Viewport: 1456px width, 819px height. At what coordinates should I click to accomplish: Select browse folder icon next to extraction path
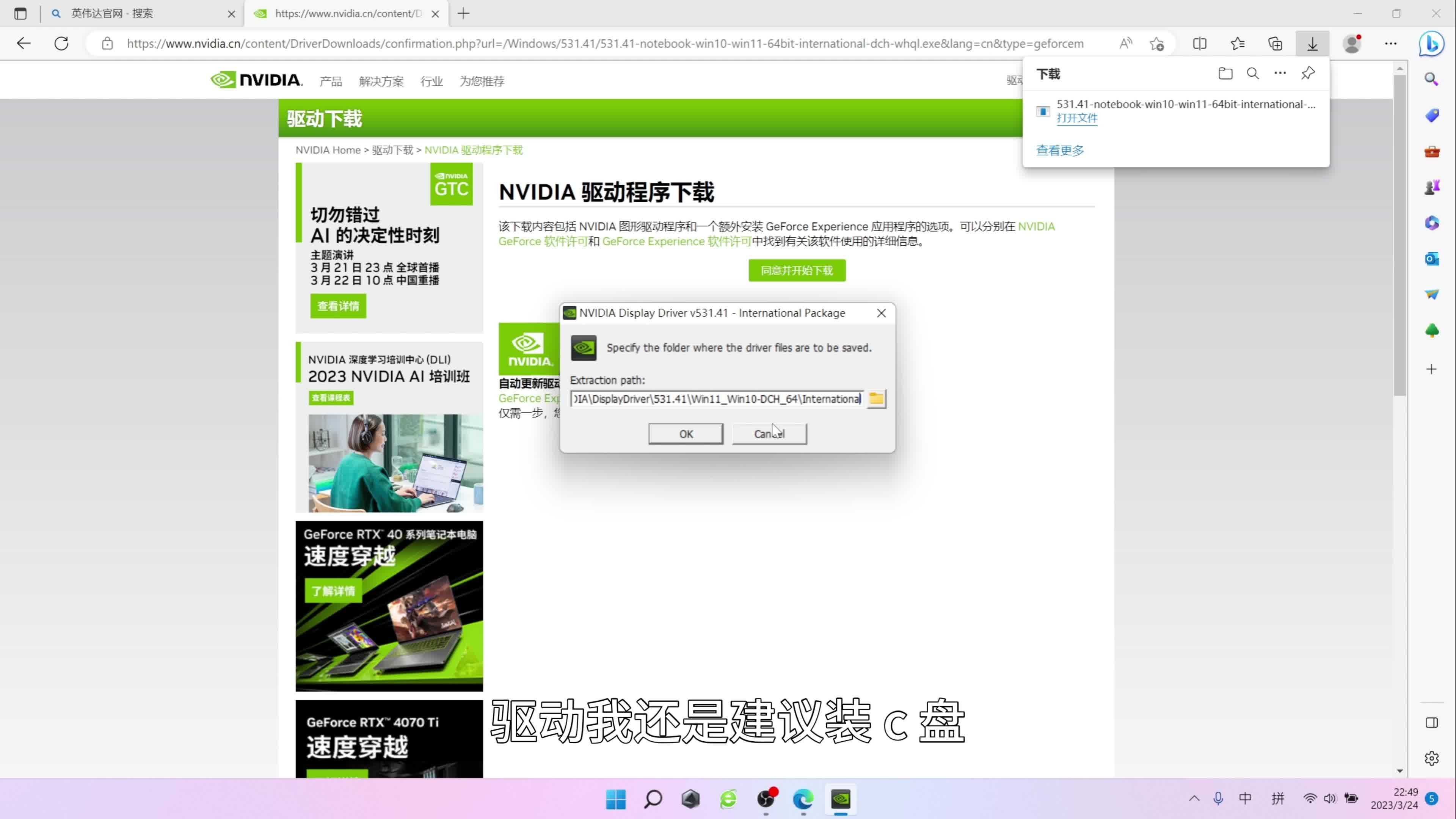[x=876, y=399]
